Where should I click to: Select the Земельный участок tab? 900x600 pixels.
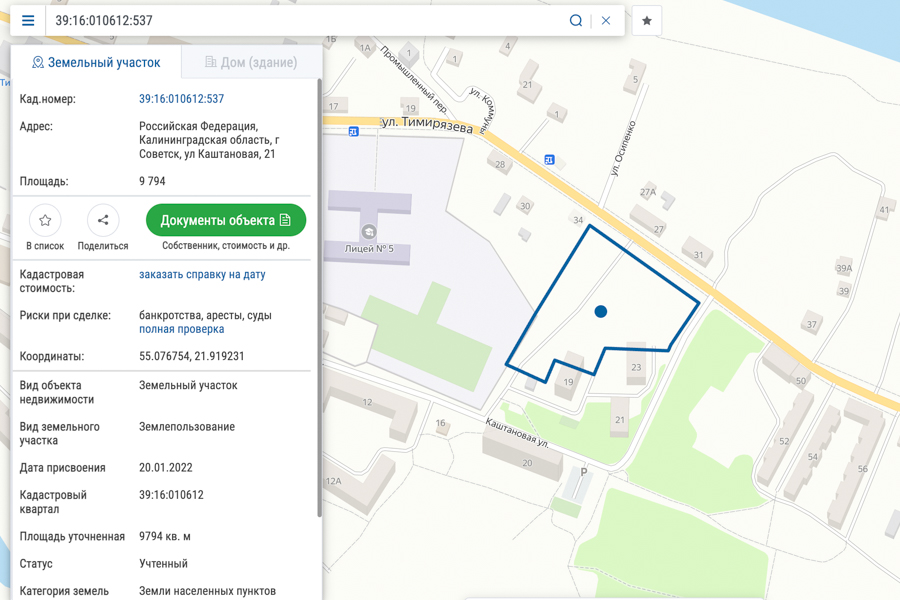coord(96,62)
